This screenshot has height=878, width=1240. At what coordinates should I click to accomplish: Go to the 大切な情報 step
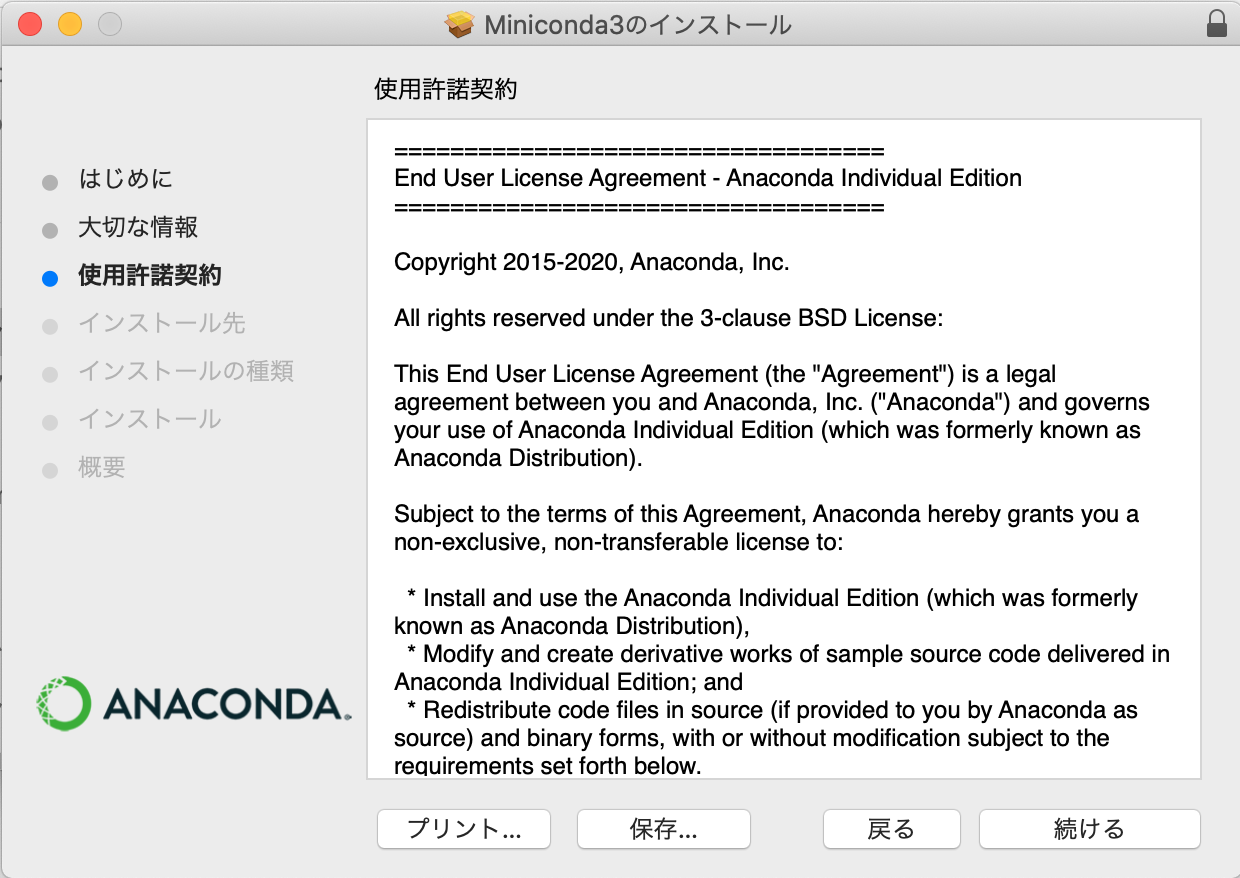click(138, 227)
